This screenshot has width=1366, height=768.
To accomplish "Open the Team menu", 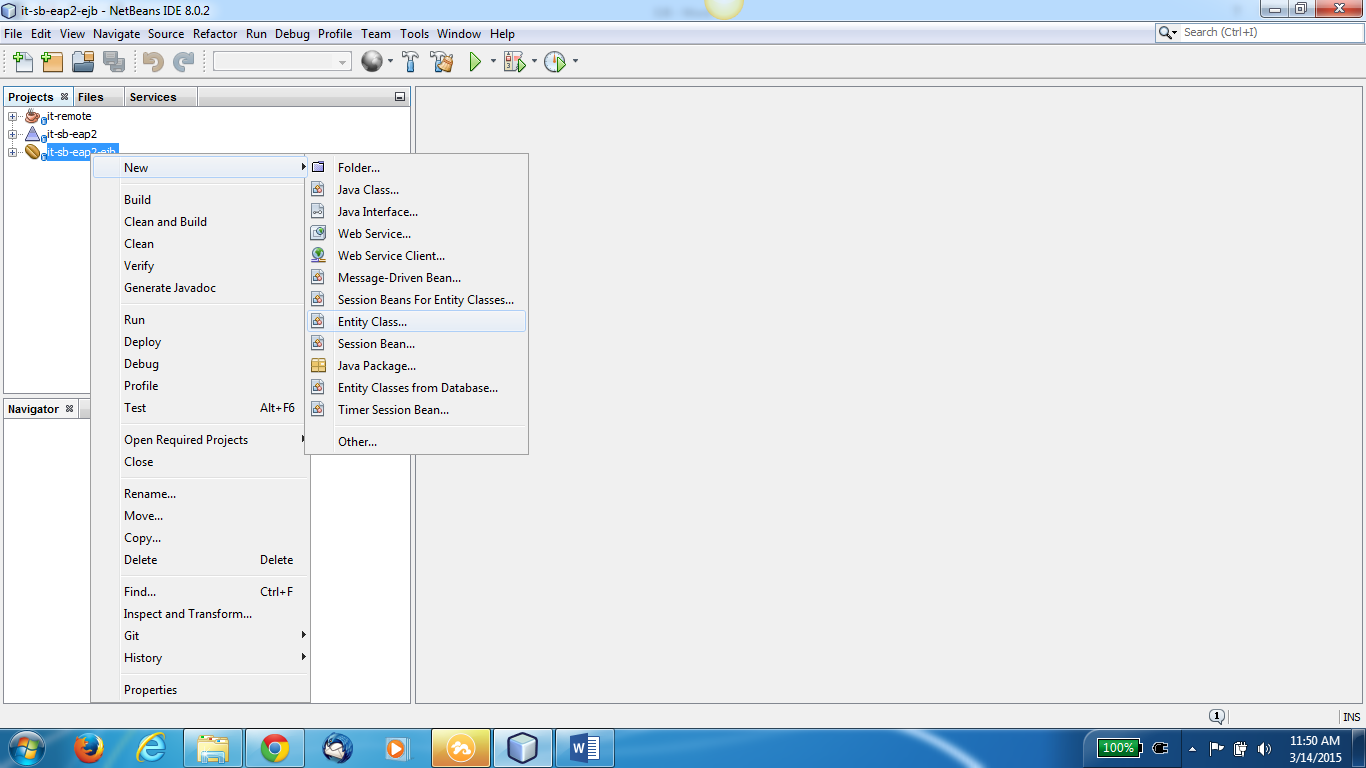I will click(376, 33).
